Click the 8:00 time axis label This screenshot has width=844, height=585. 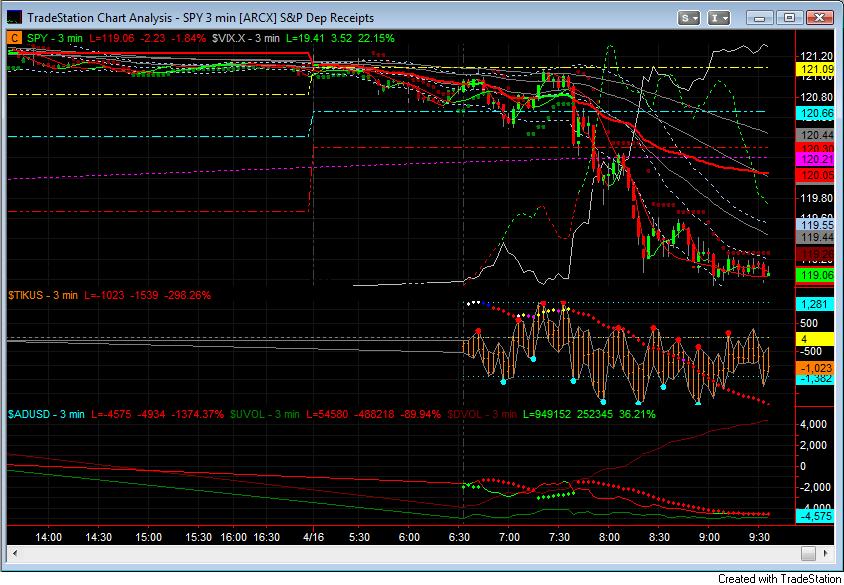pyautogui.click(x=609, y=537)
